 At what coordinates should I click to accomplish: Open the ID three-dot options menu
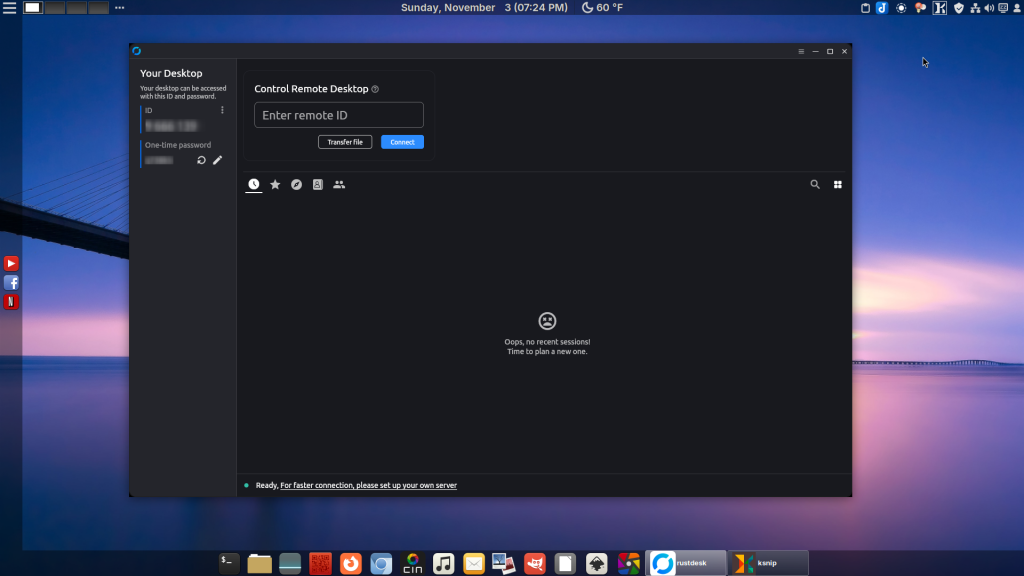222,110
